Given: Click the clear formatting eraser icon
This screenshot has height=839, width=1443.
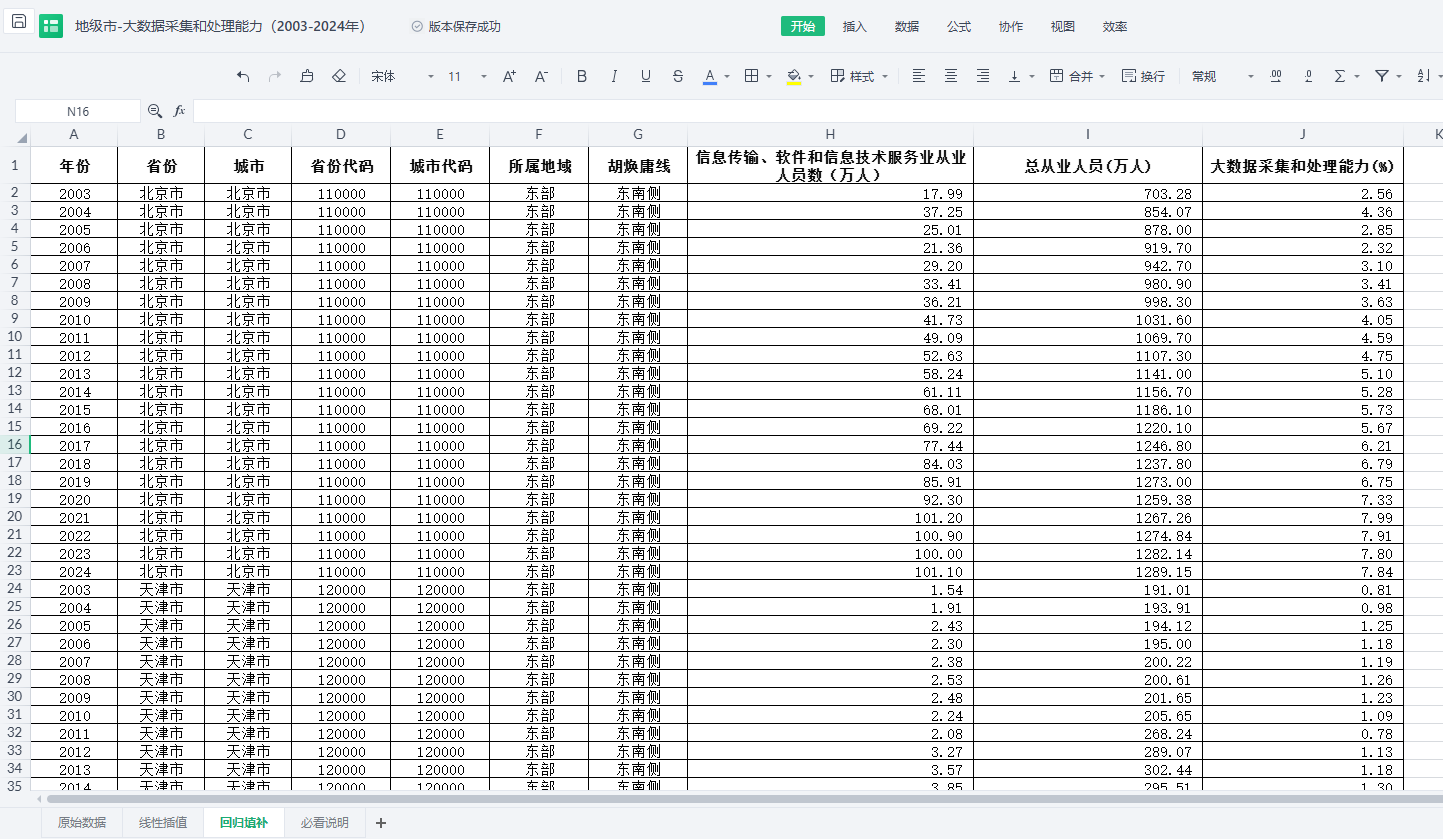Looking at the screenshot, I should (x=339, y=76).
